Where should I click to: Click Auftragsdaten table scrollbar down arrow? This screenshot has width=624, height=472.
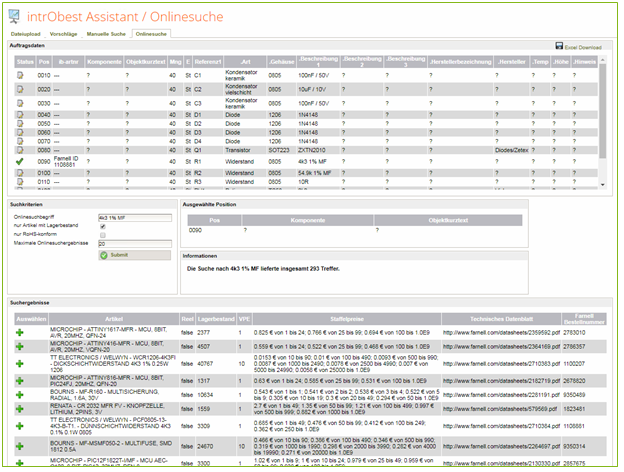[603, 185]
